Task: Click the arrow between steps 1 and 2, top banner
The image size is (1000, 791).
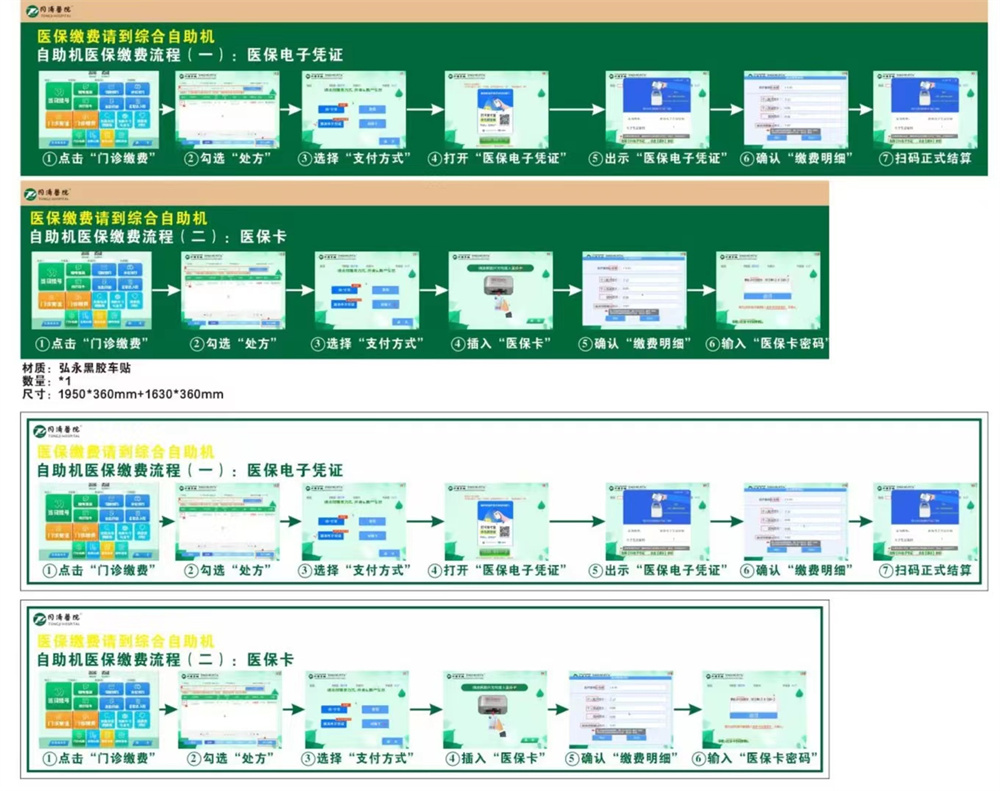Action: click(x=163, y=110)
